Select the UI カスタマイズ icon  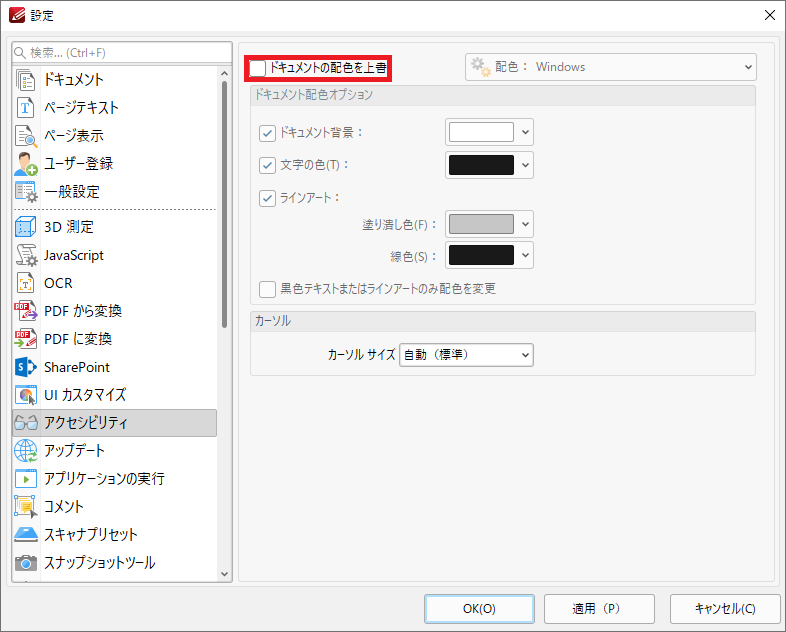click(x=25, y=395)
